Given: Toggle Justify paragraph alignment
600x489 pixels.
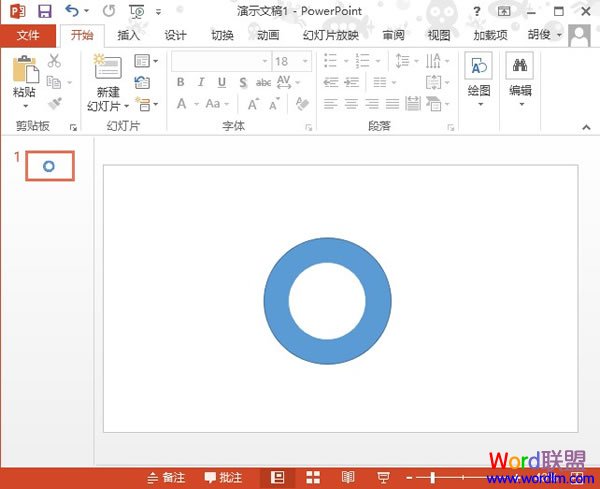Looking at the screenshot, I should coord(393,104).
